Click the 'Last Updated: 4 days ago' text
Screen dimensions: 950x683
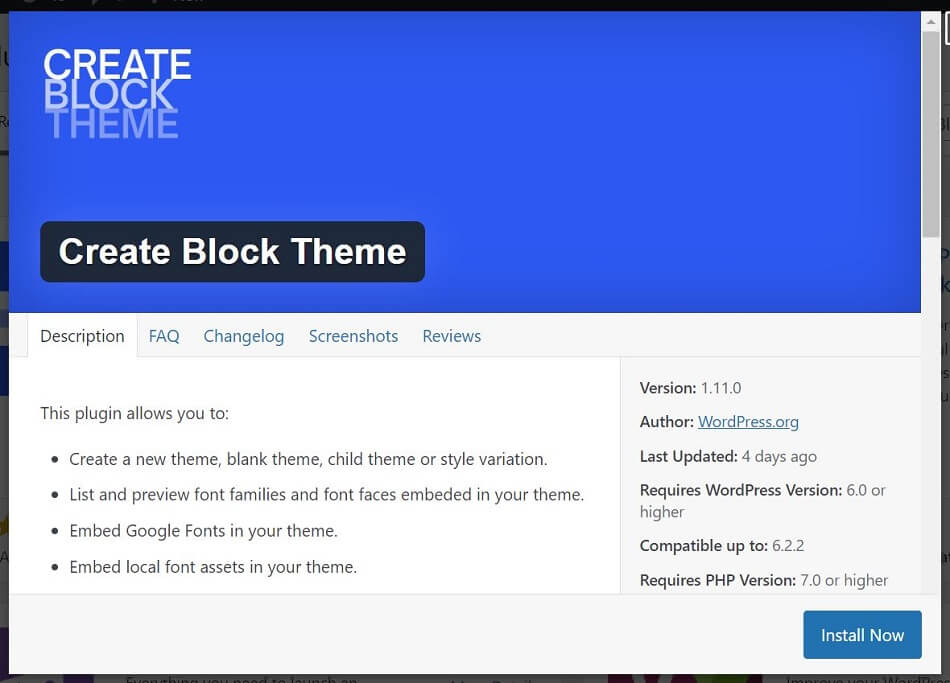click(x=728, y=456)
